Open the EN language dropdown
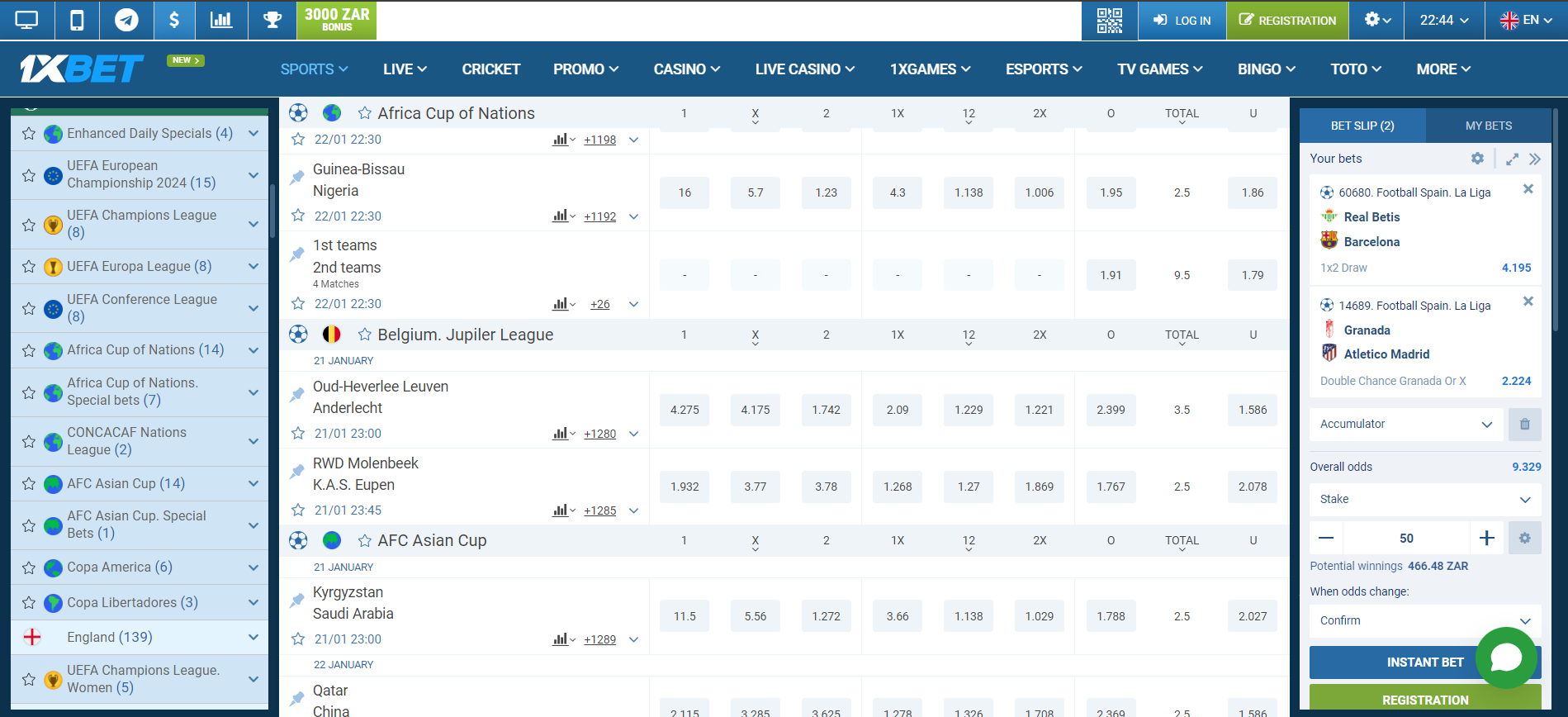This screenshot has height=717, width=1568. click(x=1526, y=20)
